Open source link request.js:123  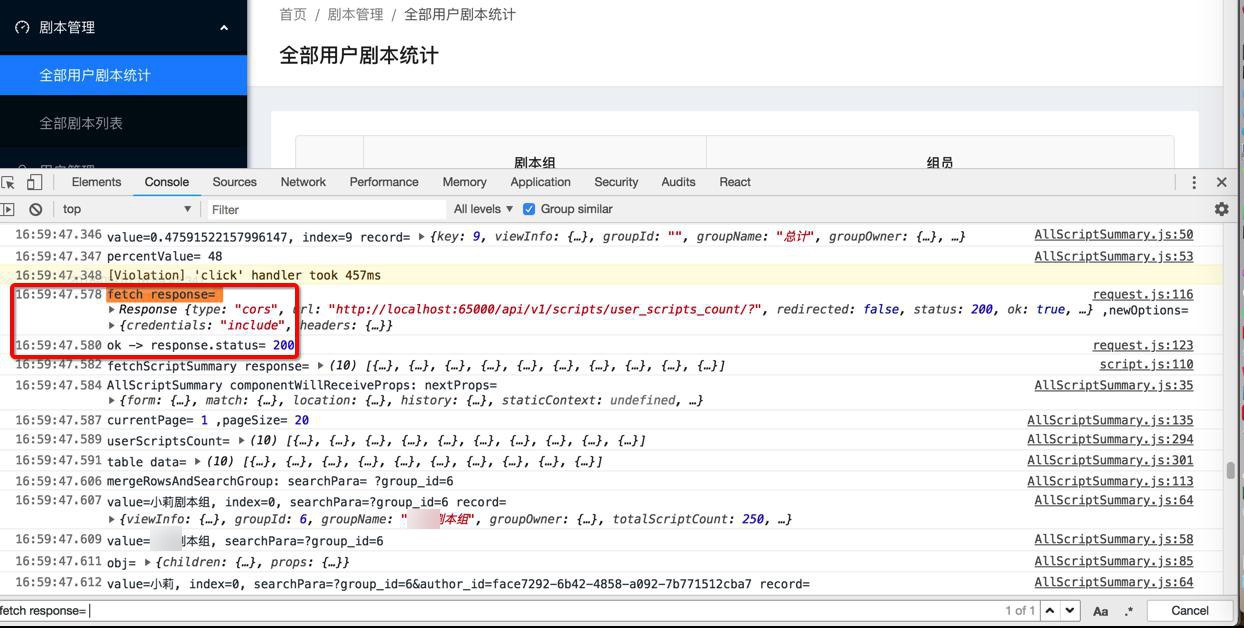pyautogui.click(x=1143, y=346)
